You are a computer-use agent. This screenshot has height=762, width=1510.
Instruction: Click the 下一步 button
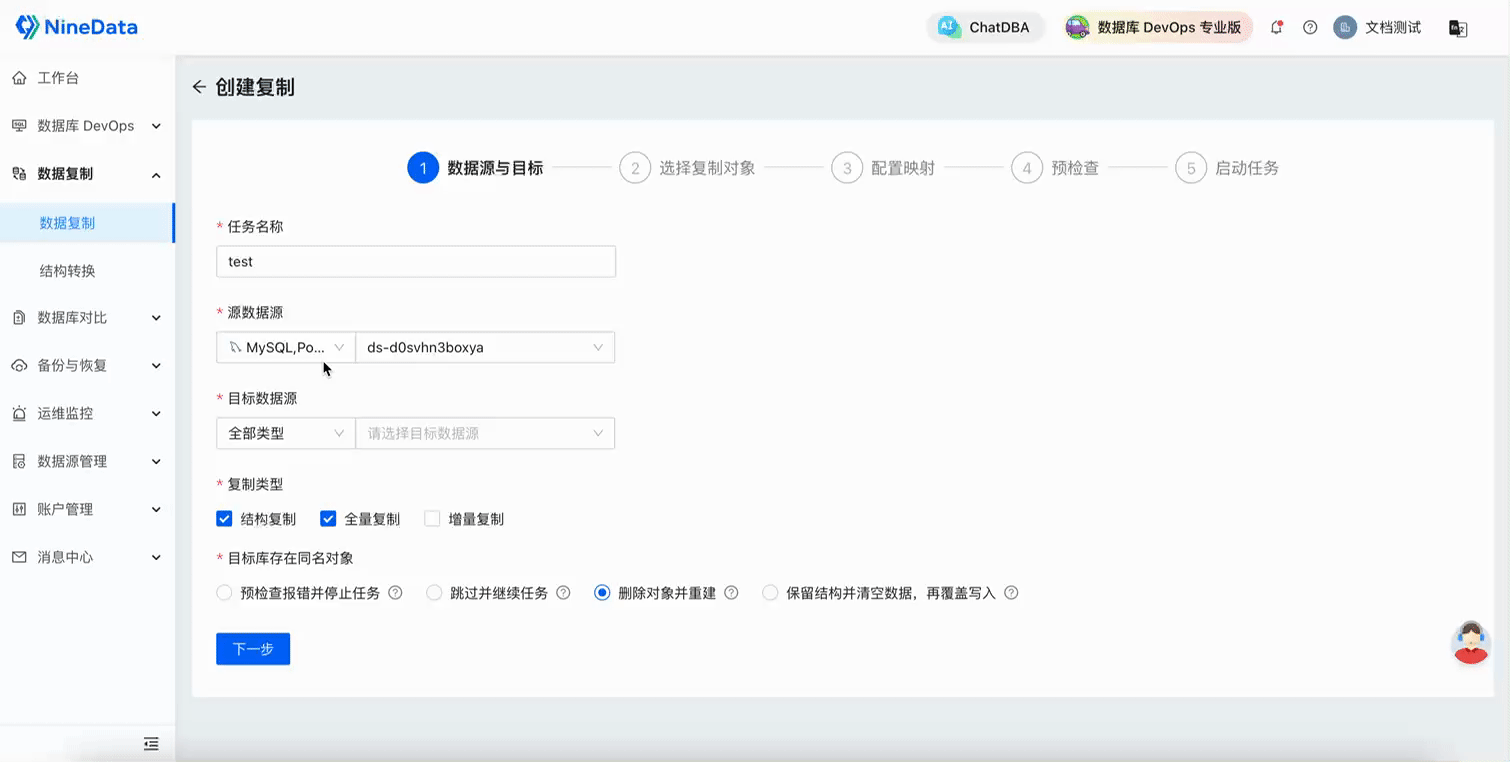[253, 649]
